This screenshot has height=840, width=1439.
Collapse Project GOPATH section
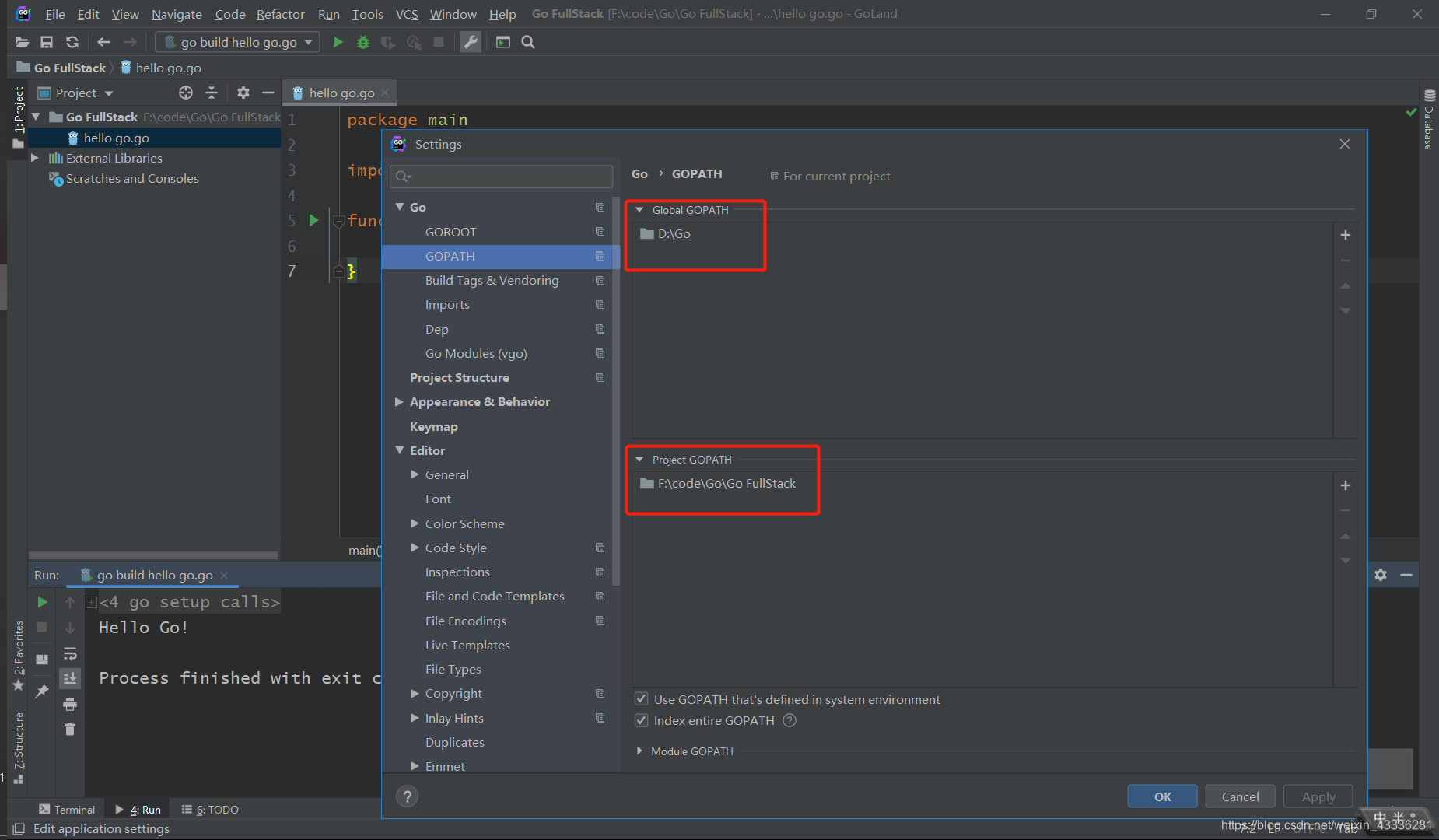(x=639, y=460)
